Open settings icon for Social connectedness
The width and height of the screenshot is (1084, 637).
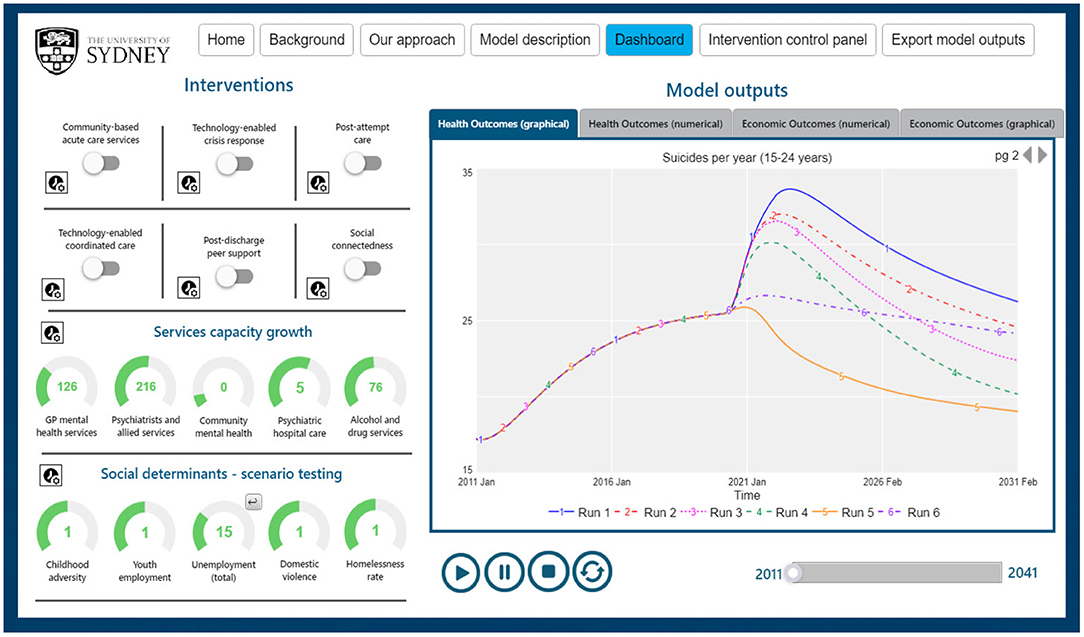click(318, 288)
